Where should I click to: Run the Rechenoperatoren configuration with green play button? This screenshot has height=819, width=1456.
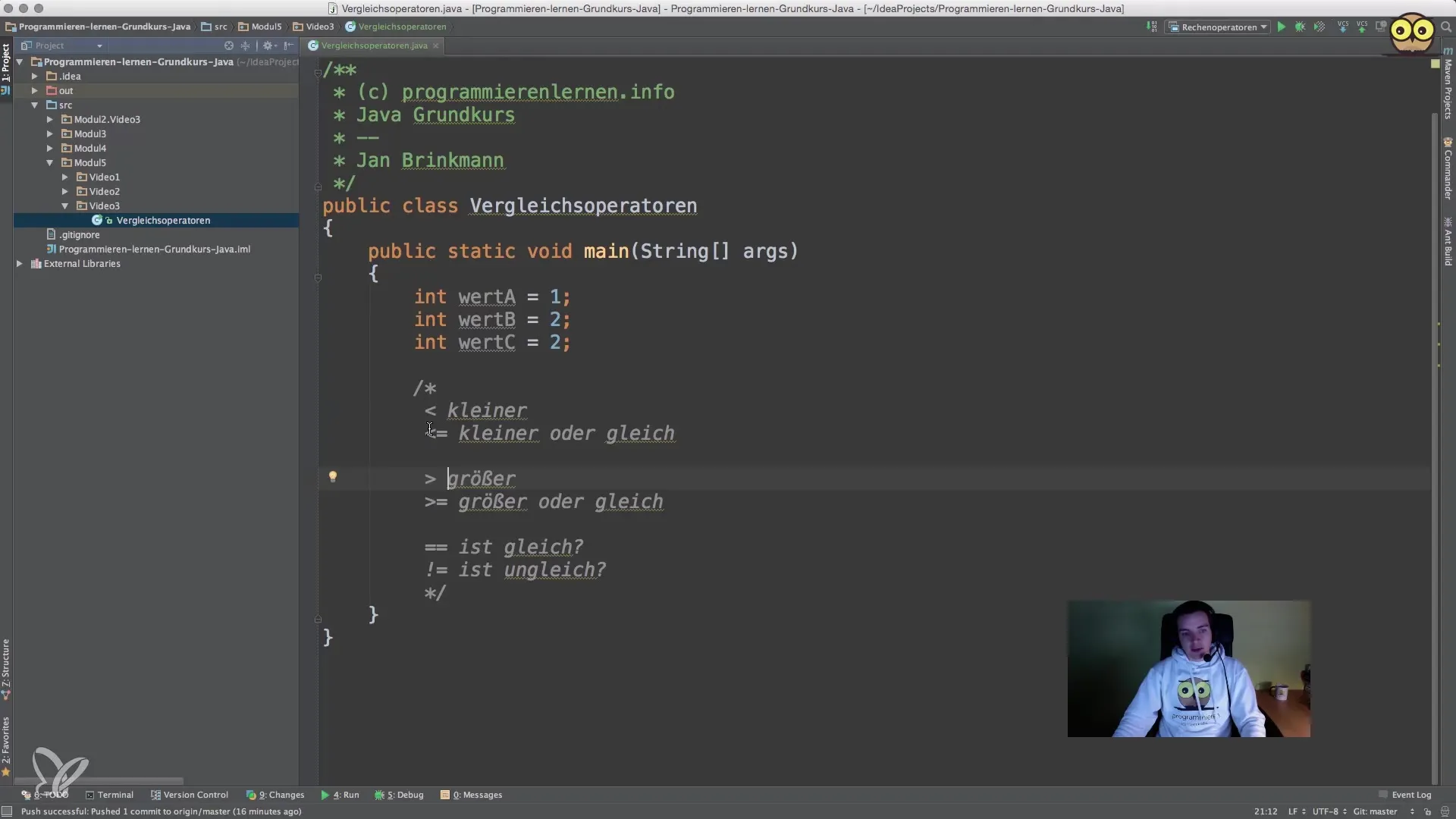click(x=1281, y=27)
